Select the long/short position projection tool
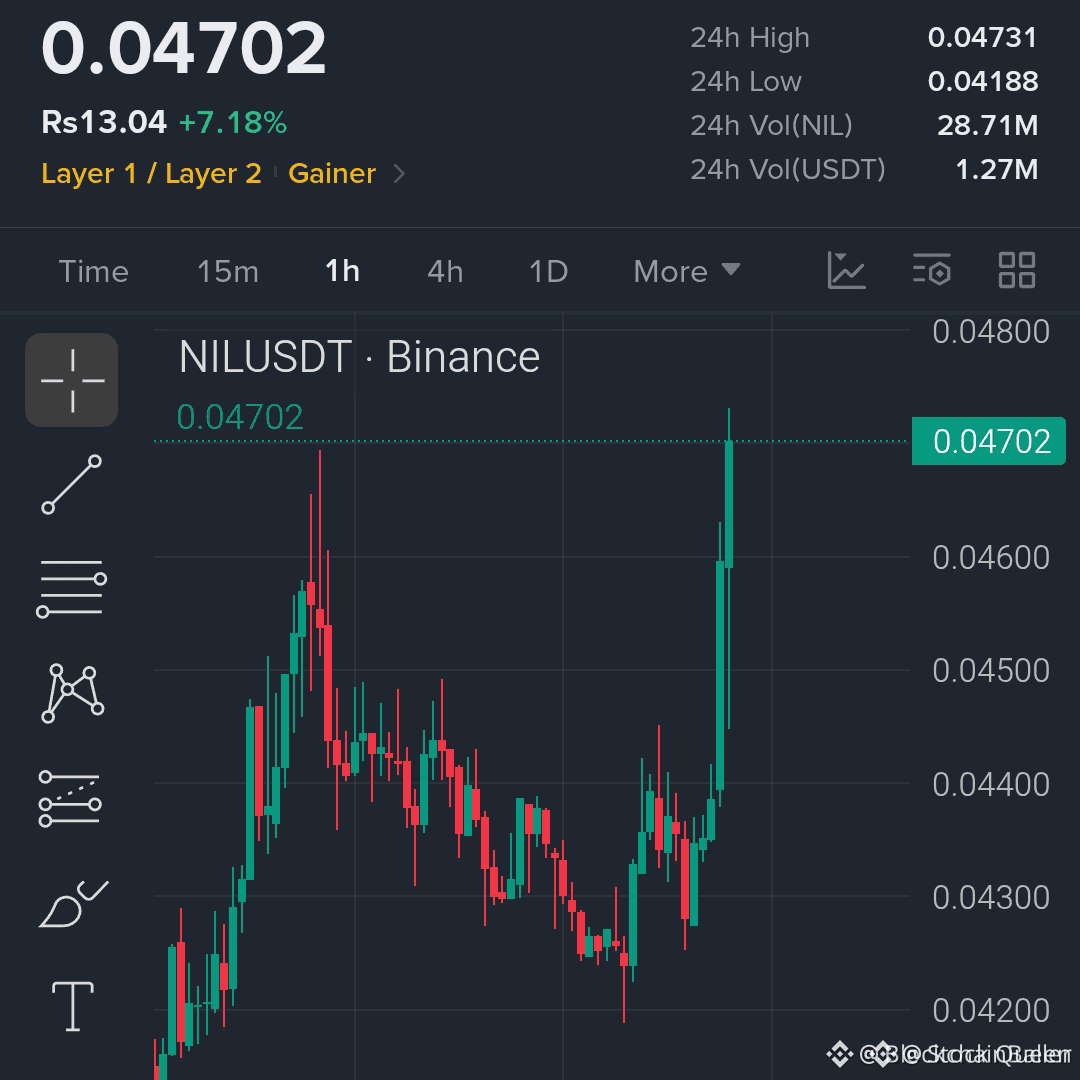The height and width of the screenshot is (1080, 1080). tap(70, 798)
